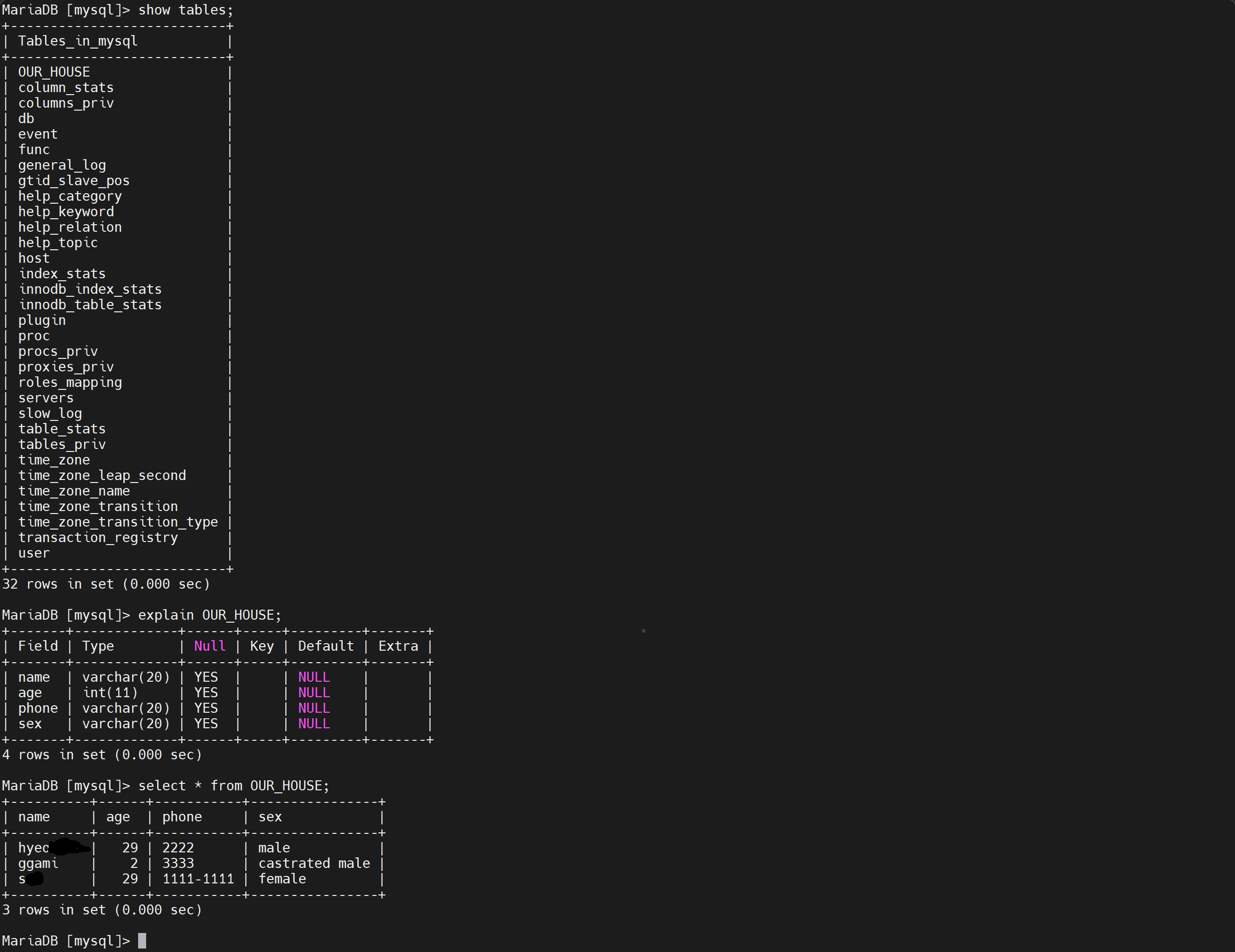Click the 'slow_log' entry
Viewport: 1235px width, 952px height.
(50, 413)
